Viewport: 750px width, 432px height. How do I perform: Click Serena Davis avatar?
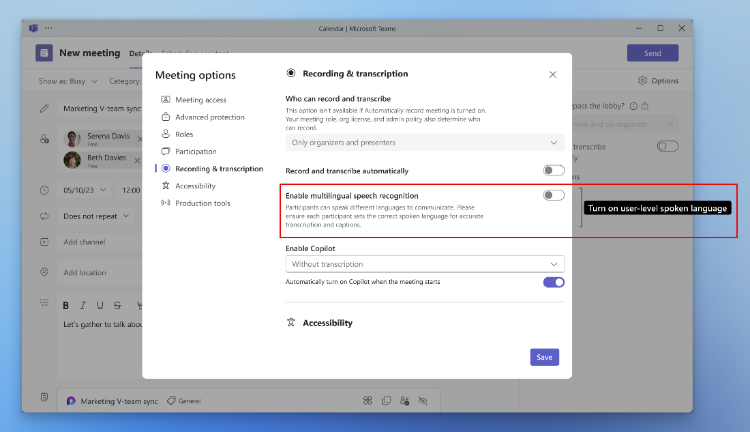coord(72,138)
